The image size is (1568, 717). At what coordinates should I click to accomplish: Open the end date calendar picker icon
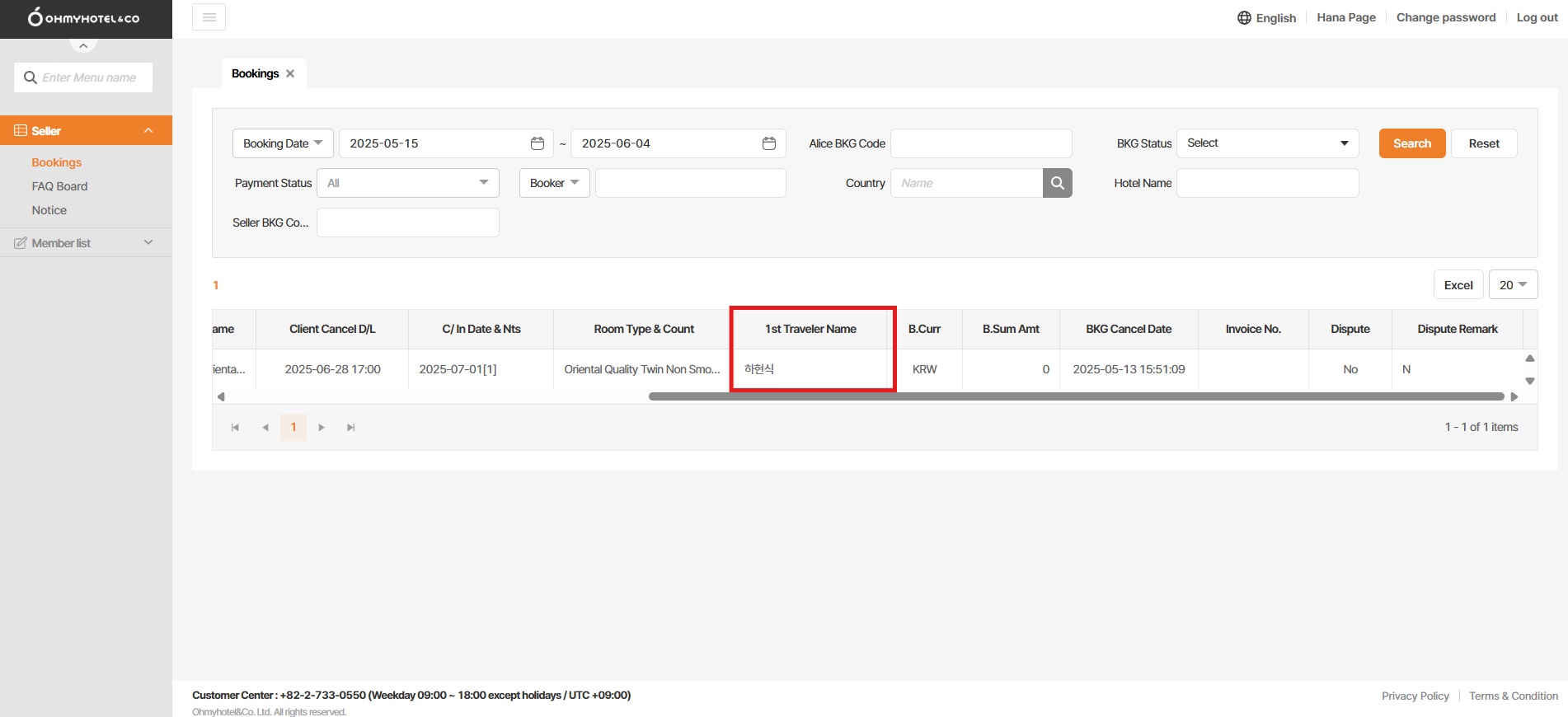(769, 143)
